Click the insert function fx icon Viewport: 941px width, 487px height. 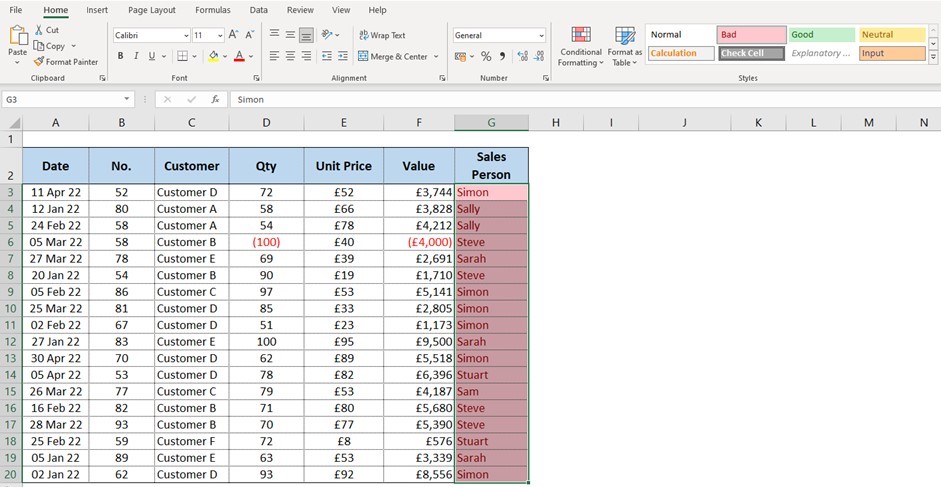215,100
